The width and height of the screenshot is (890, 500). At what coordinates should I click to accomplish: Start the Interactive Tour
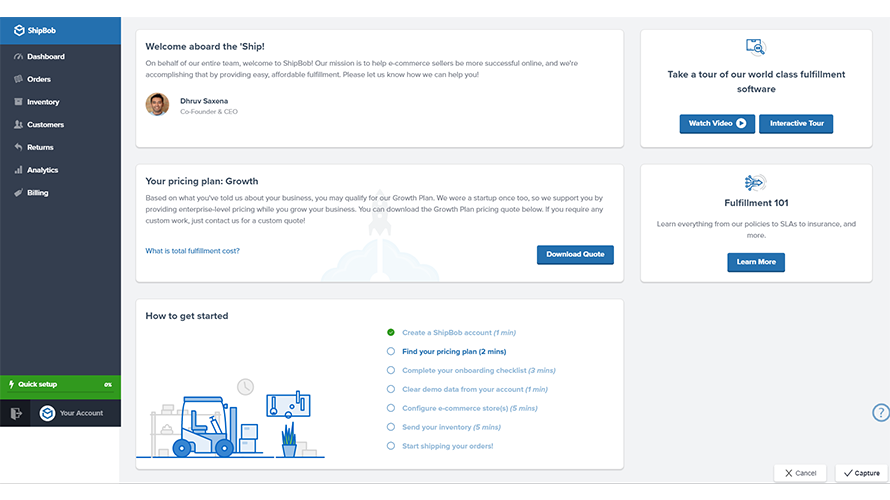[795, 124]
